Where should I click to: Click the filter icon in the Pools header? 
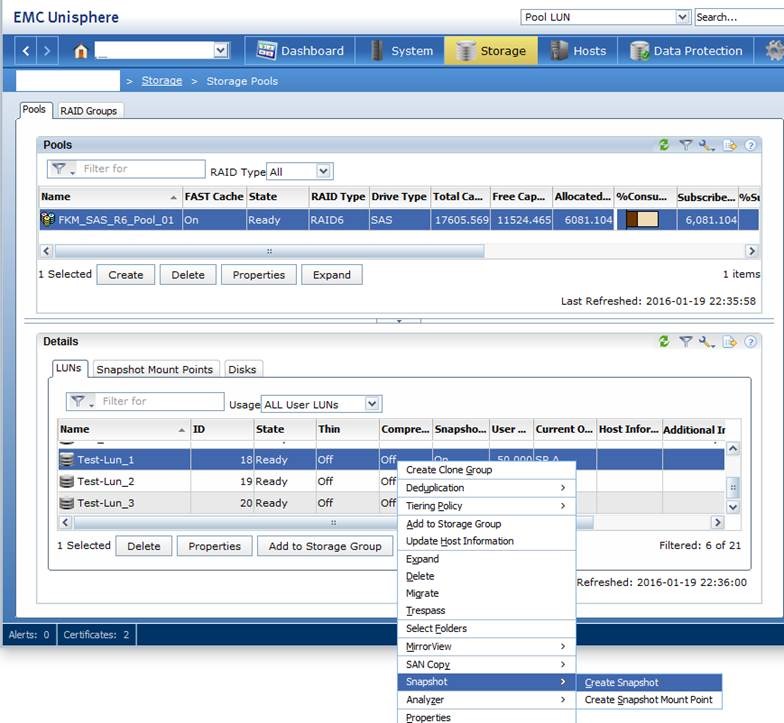pos(686,145)
